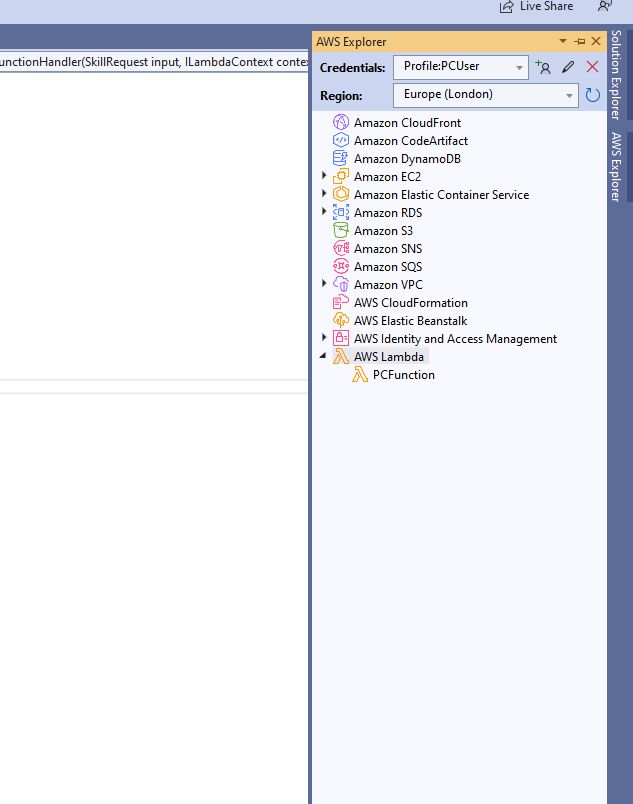This screenshot has height=804, width=633.
Task: Delete the selected credentials profile
Action: [593, 67]
